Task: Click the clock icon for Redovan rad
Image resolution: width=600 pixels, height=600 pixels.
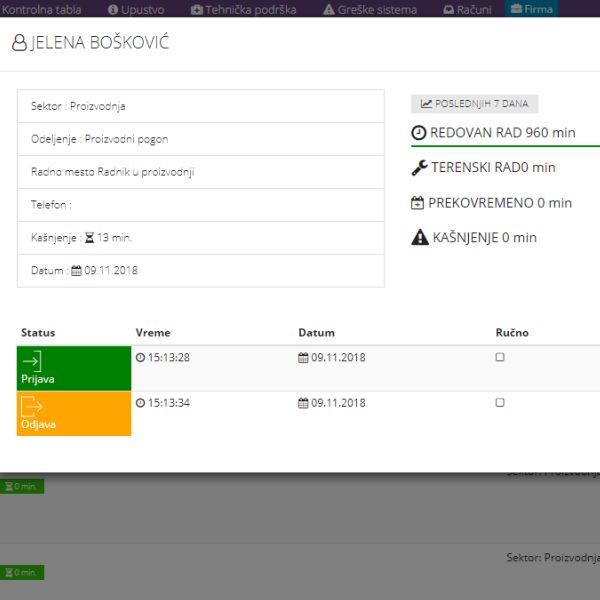Action: pos(419,132)
